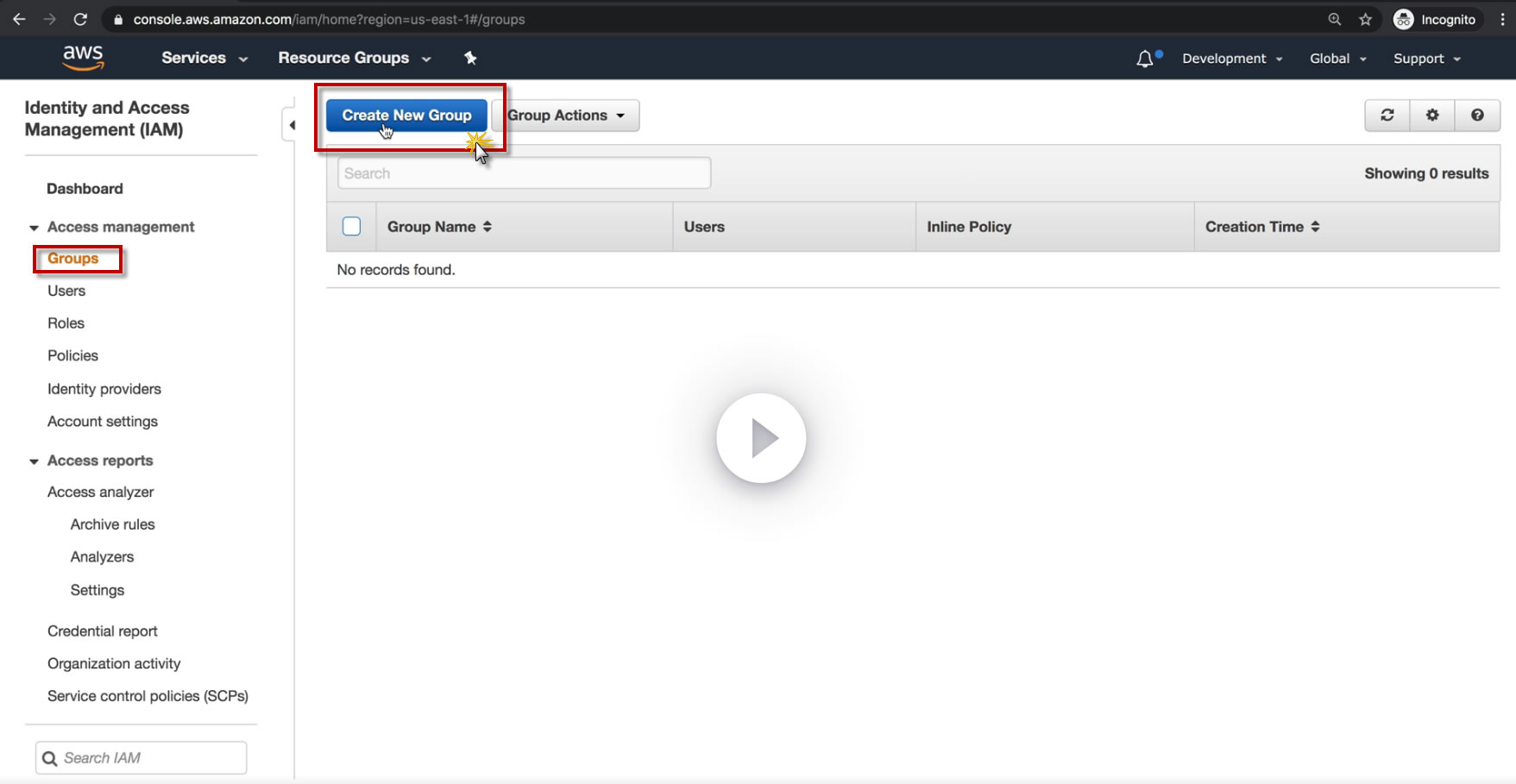The height and width of the screenshot is (784, 1516).
Task: Open Access analyzer Settings
Action: [98, 590]
